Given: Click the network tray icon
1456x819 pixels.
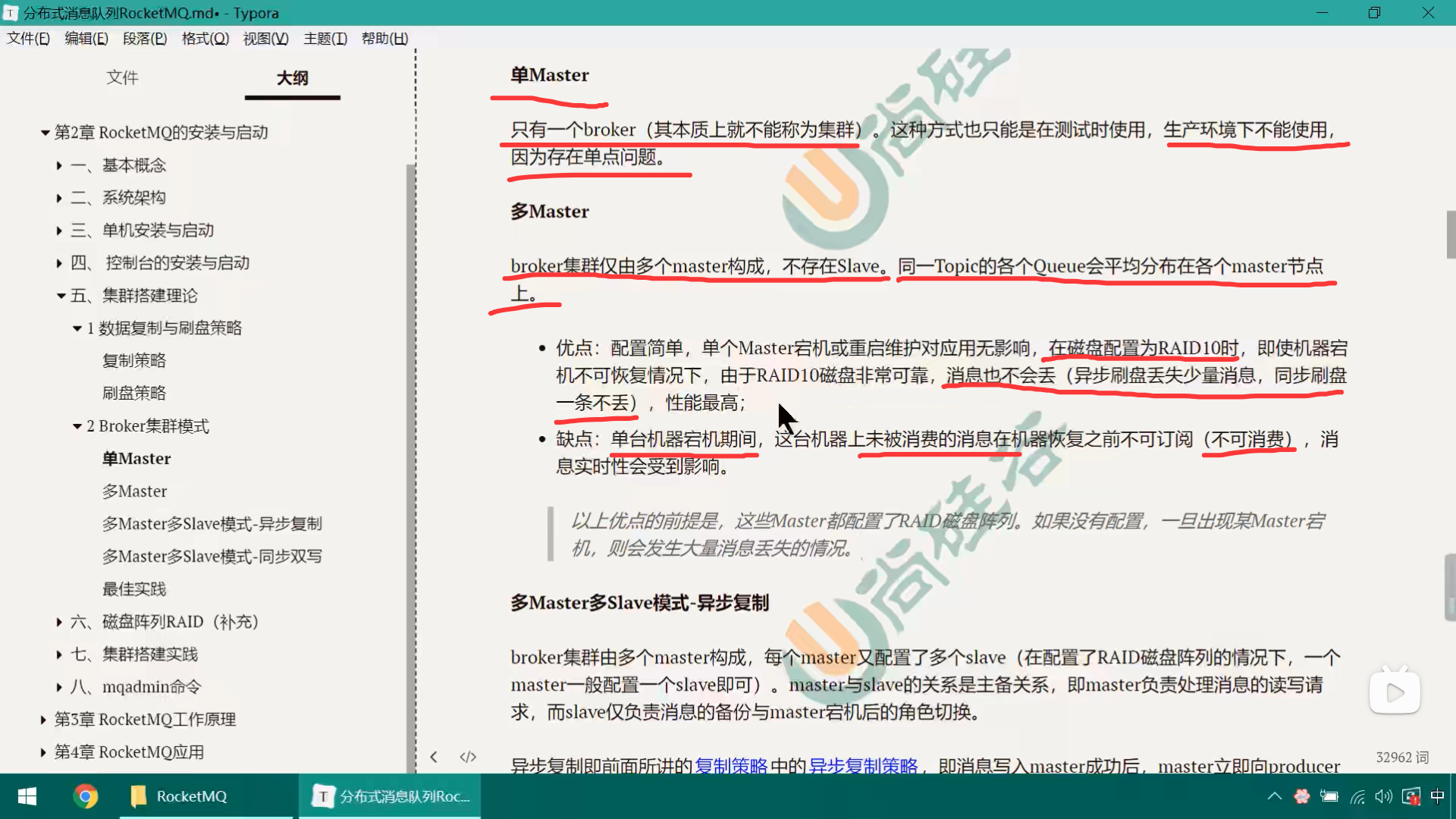Looking at the screenshot, I should pyautogui.click(x=1357, y=796).
